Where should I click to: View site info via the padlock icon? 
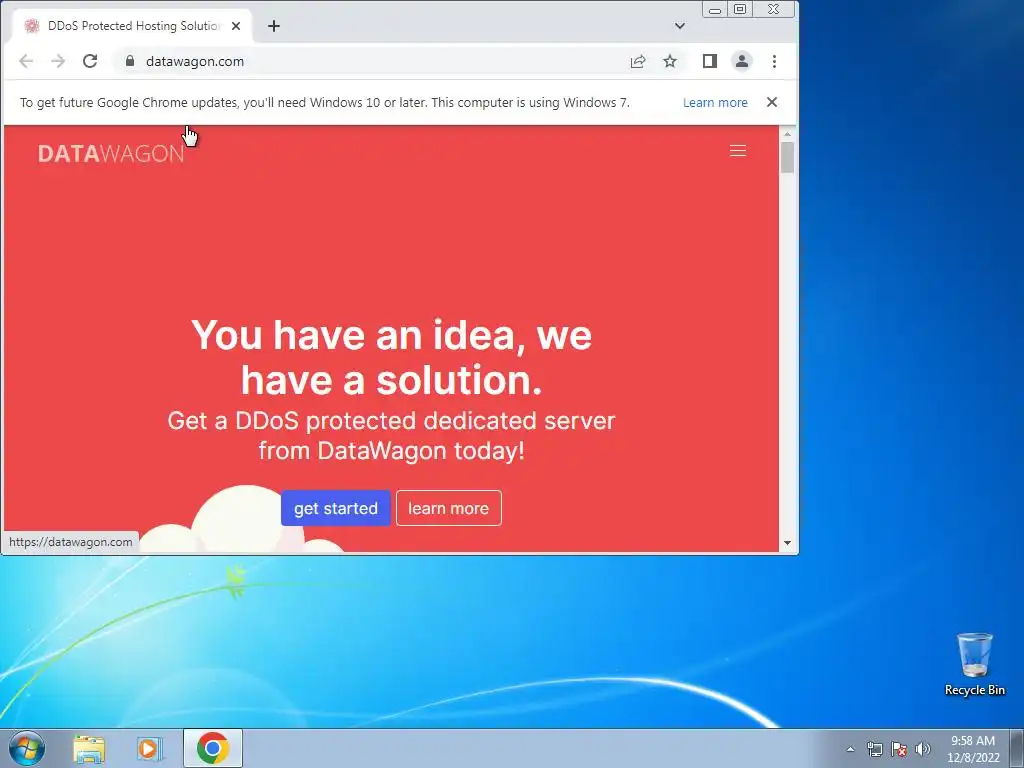click(x=130, y=61)
